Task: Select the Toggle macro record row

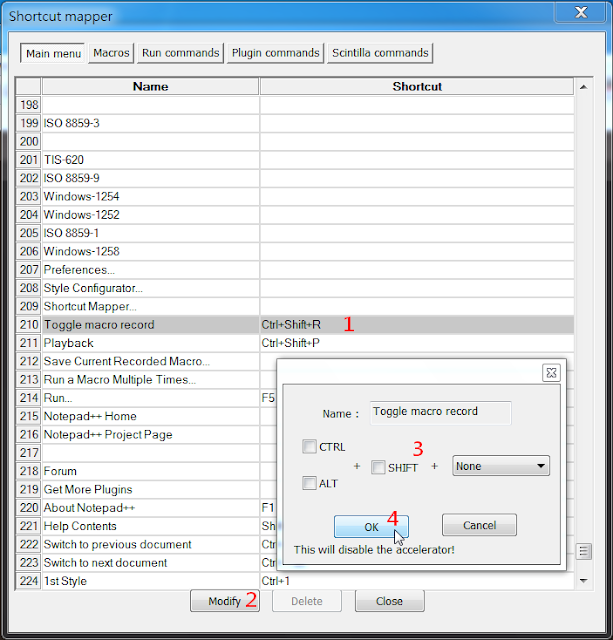Action: pyautogui.click(x=295, y=324)
